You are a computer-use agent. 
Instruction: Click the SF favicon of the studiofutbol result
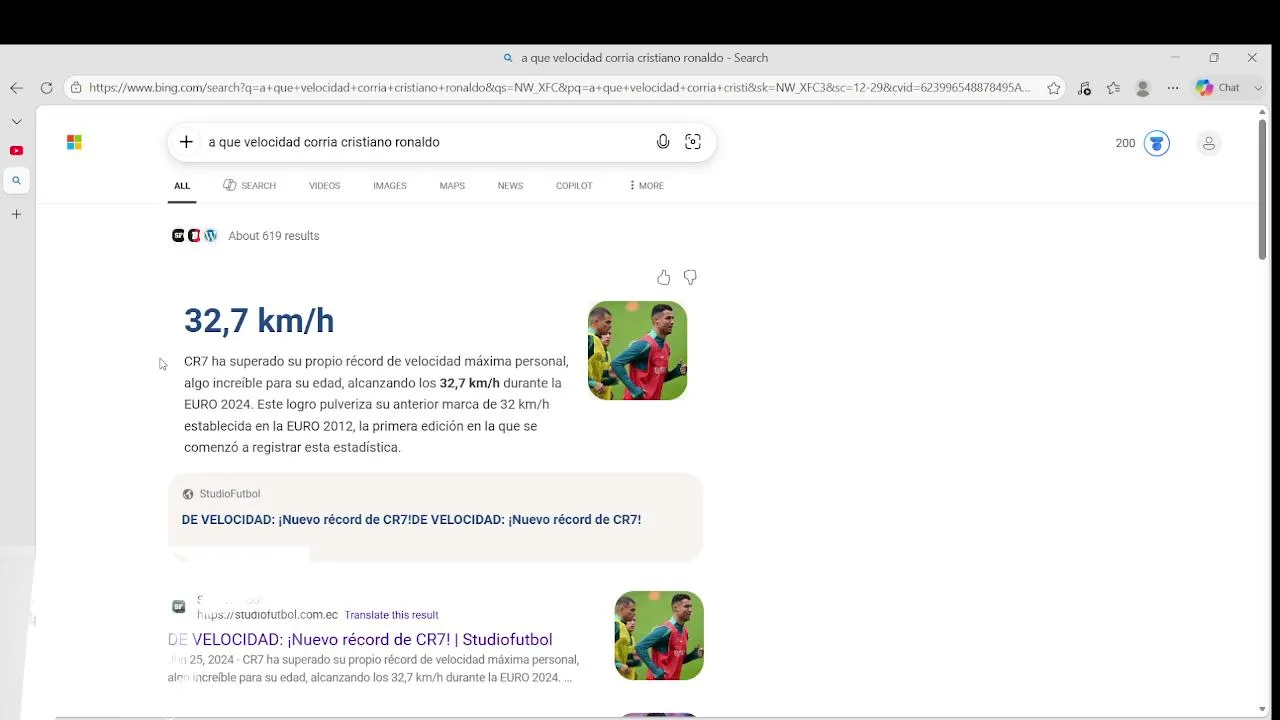179,607
